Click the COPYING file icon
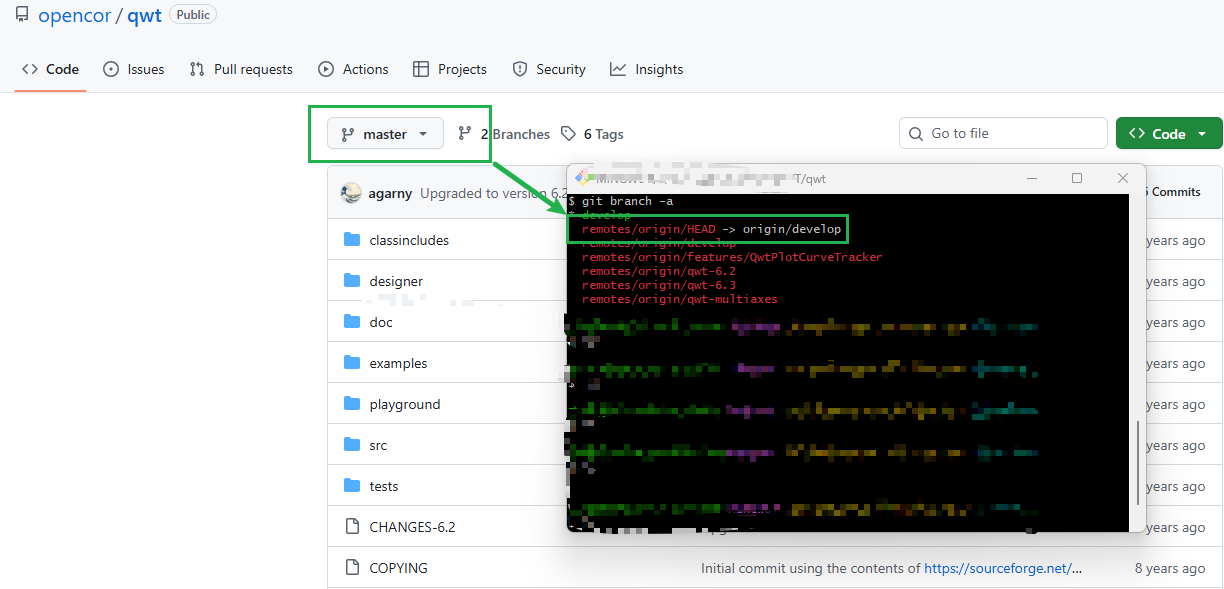1224x589 pixels. pos(352,568)
